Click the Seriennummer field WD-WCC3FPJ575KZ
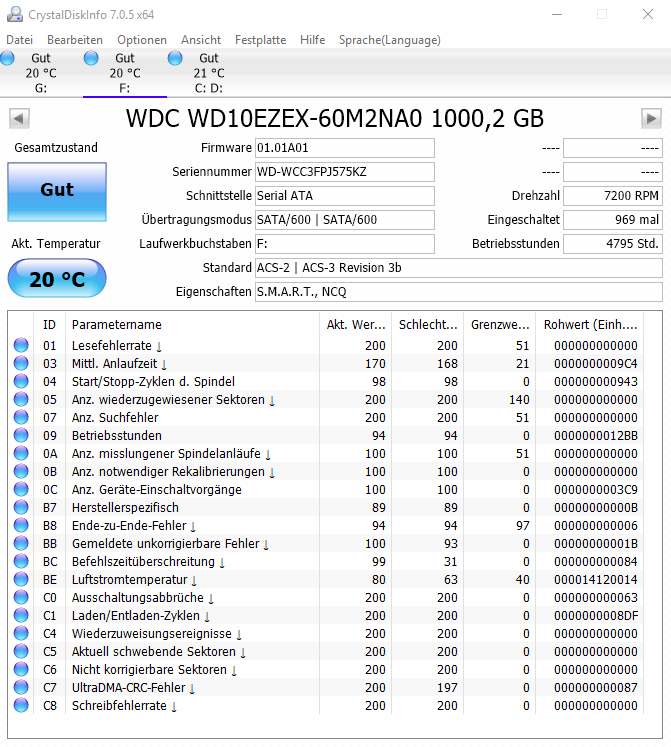The height and width of the screenshot is (747, 671). coord(345,172)
